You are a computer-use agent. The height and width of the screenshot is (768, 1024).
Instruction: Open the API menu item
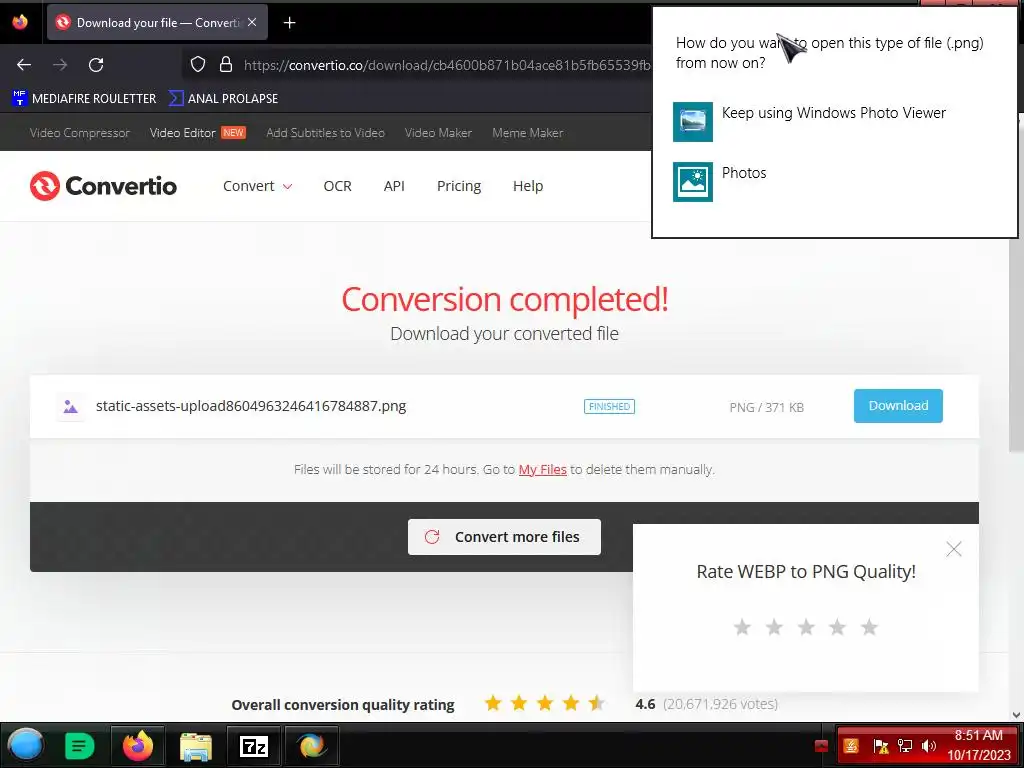[394, 186]
